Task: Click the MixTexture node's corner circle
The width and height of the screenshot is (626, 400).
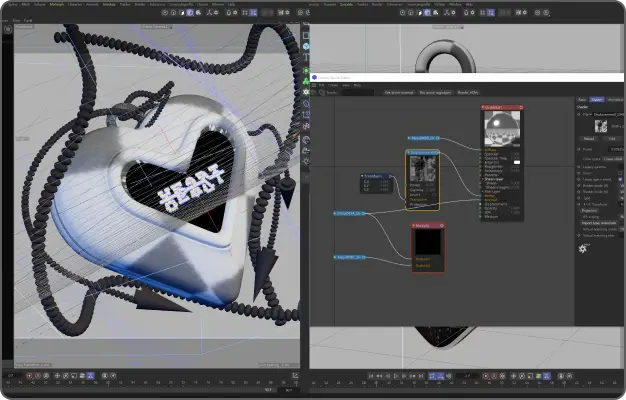Action: tap(442, 226)
